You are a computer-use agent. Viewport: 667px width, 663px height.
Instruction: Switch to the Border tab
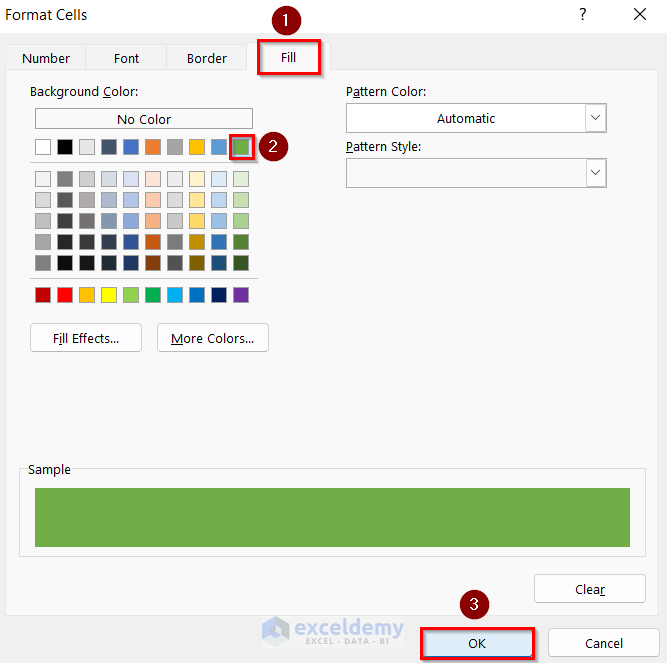click(x=207, y=58)
